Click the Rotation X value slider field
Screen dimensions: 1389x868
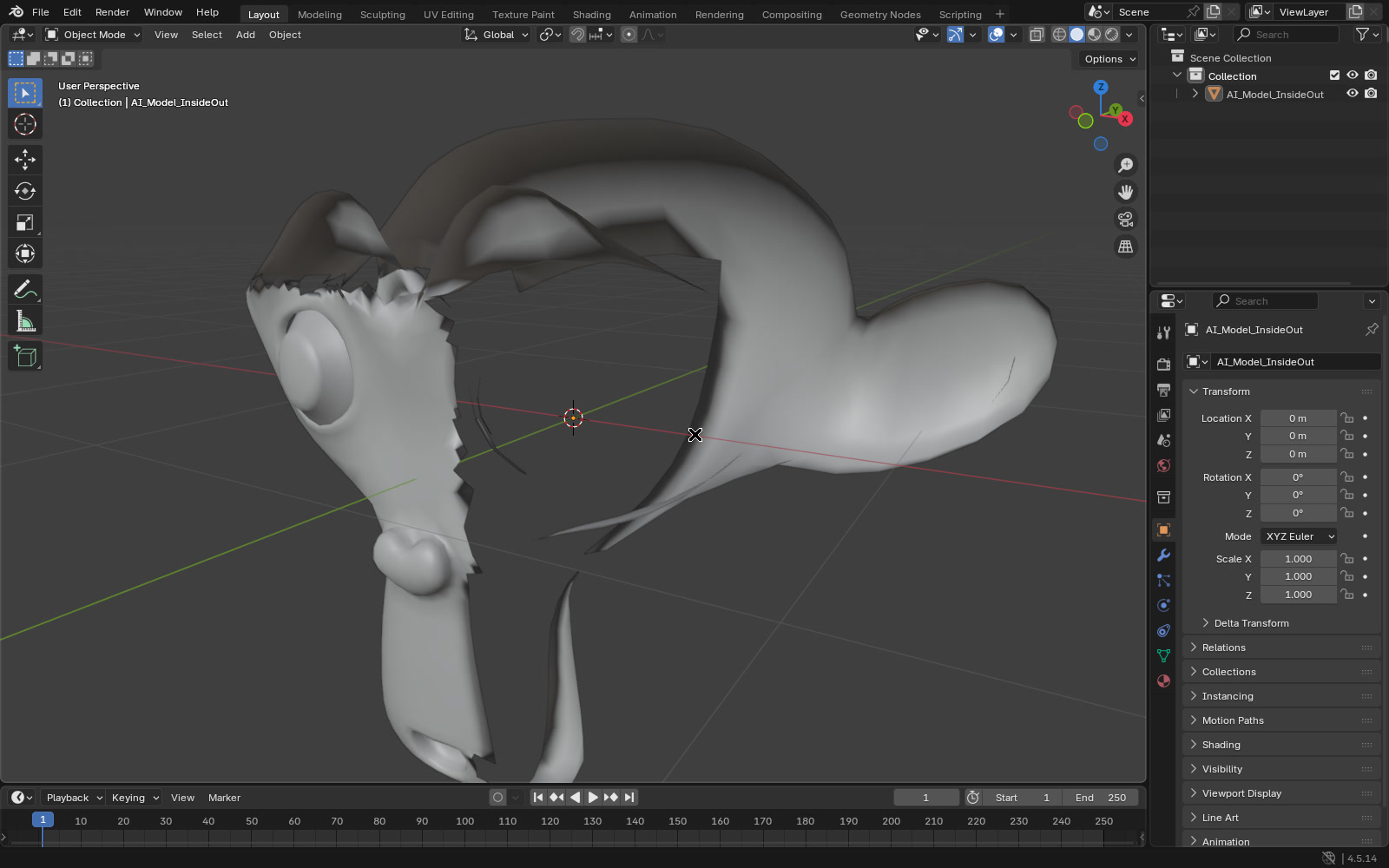[1299, 477]
